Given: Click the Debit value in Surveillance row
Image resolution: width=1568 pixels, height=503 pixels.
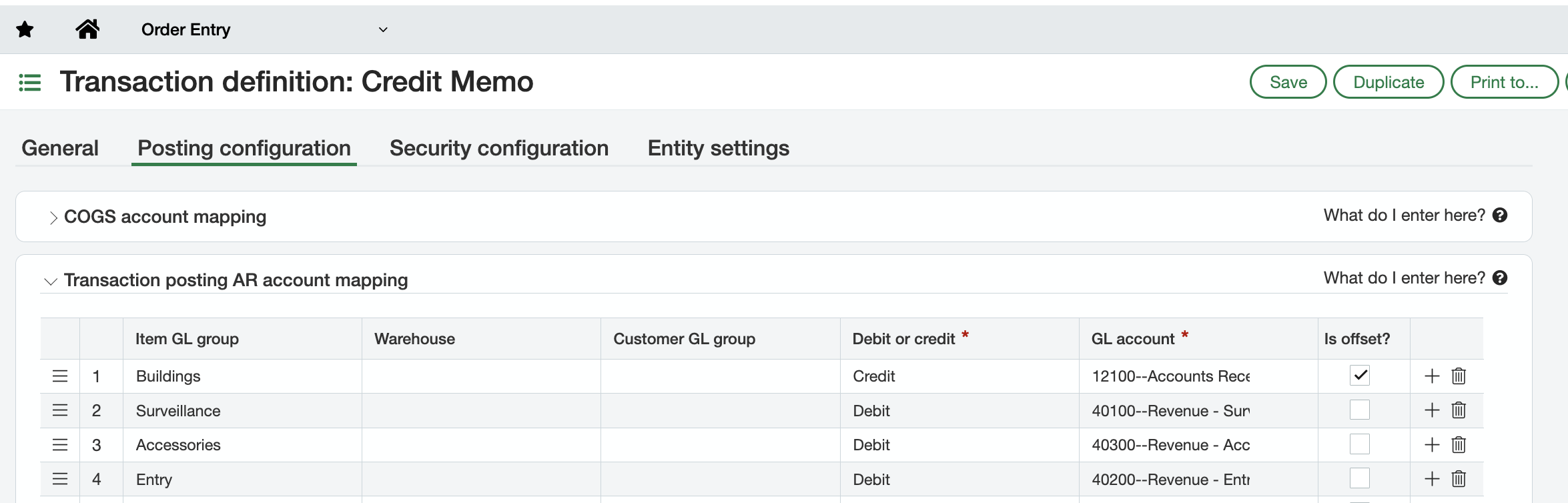Looking at the screenshot, I should pyautogui.click(x=871, y=410).
